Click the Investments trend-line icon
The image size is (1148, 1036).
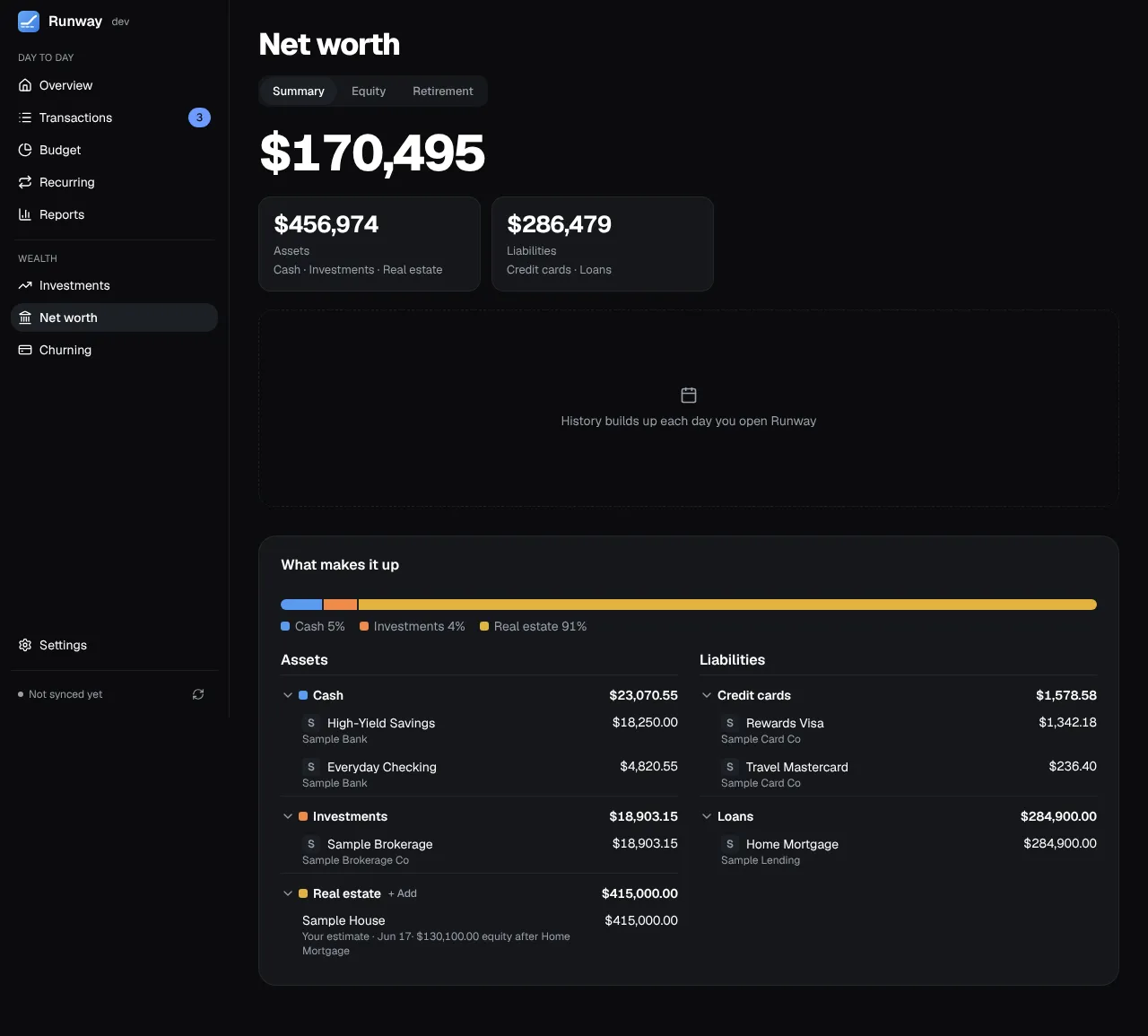pos(25,285)
